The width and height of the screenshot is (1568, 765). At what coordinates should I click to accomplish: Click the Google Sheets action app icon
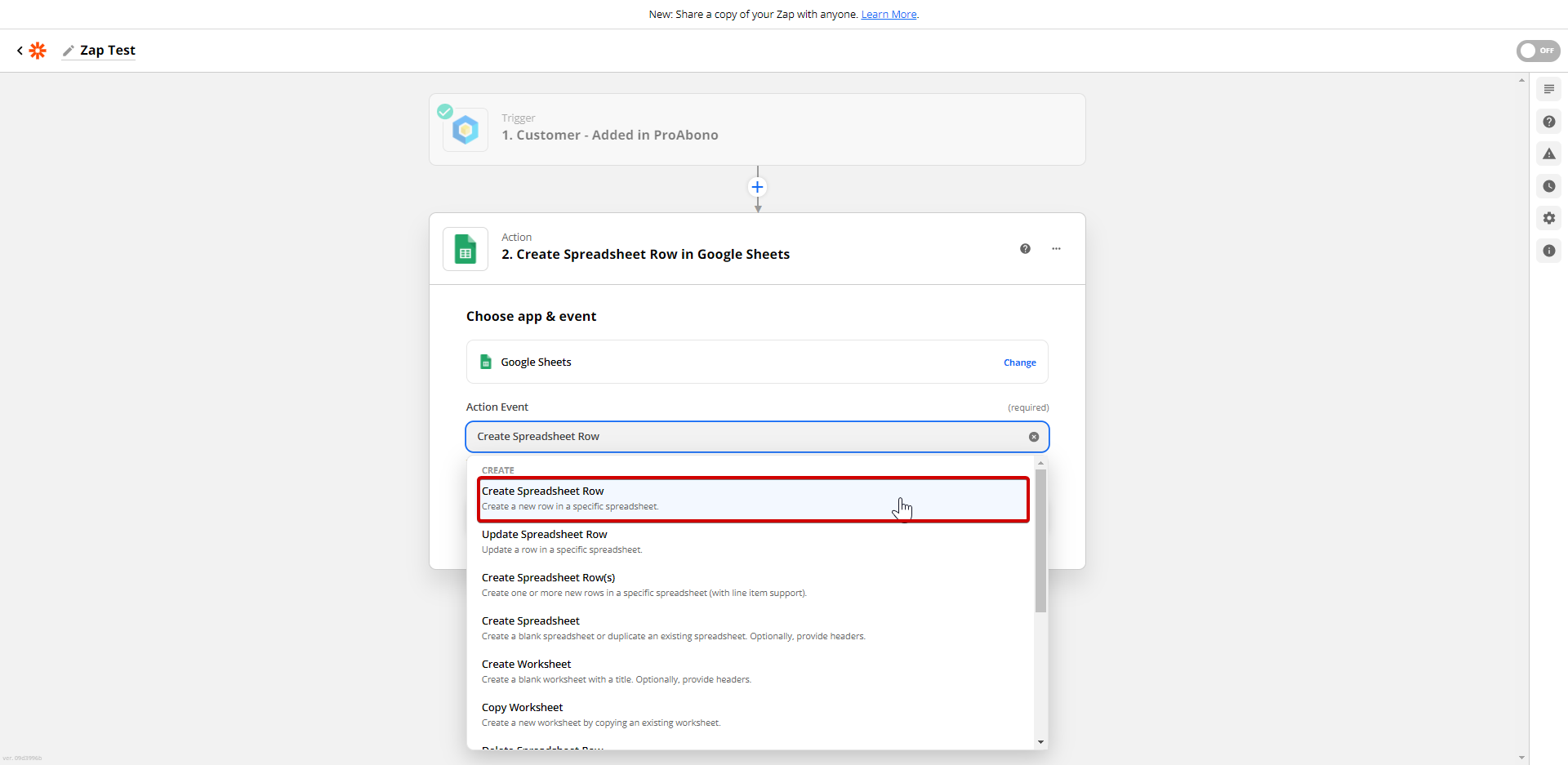[465, 249]
